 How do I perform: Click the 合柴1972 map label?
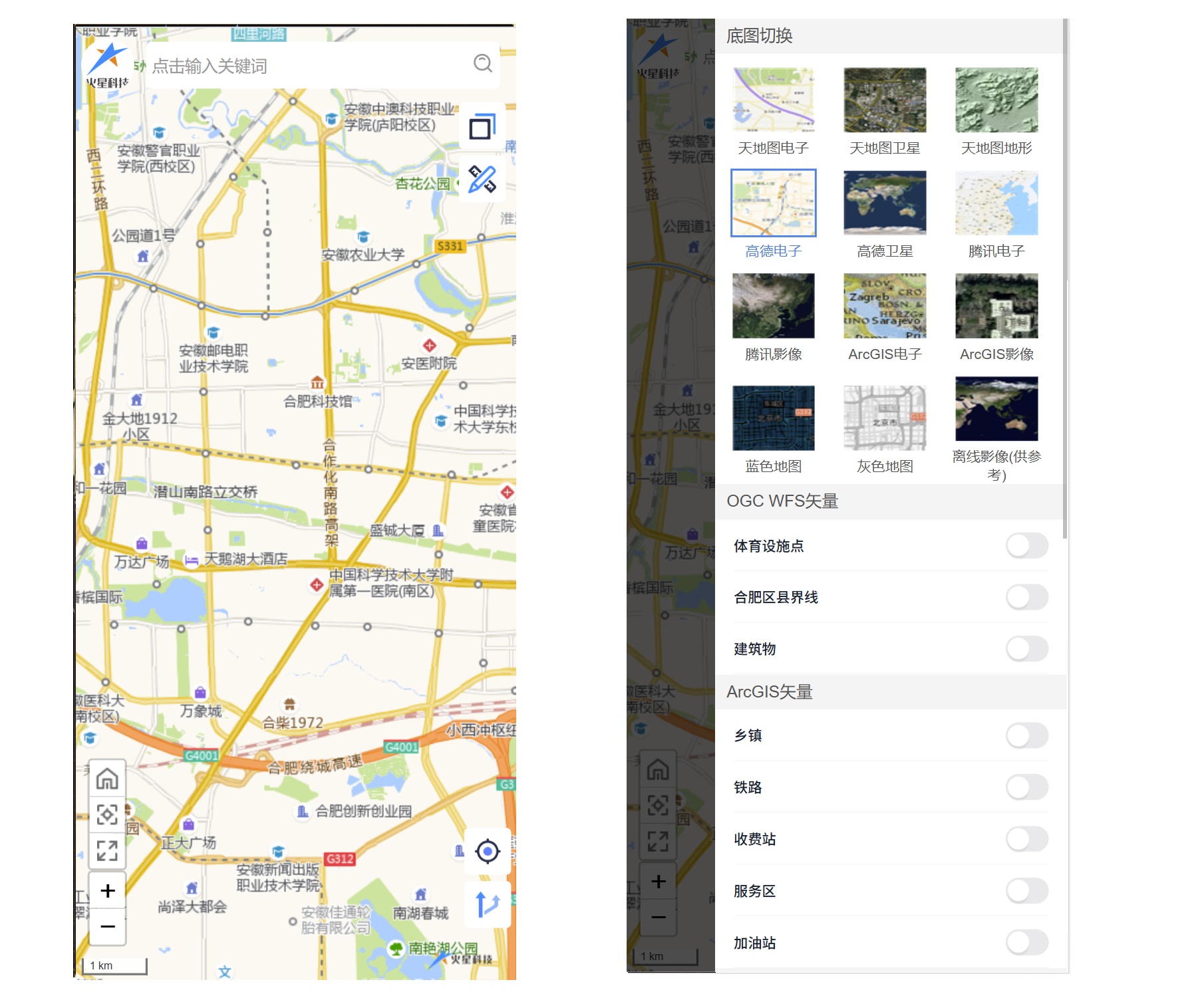293,723
